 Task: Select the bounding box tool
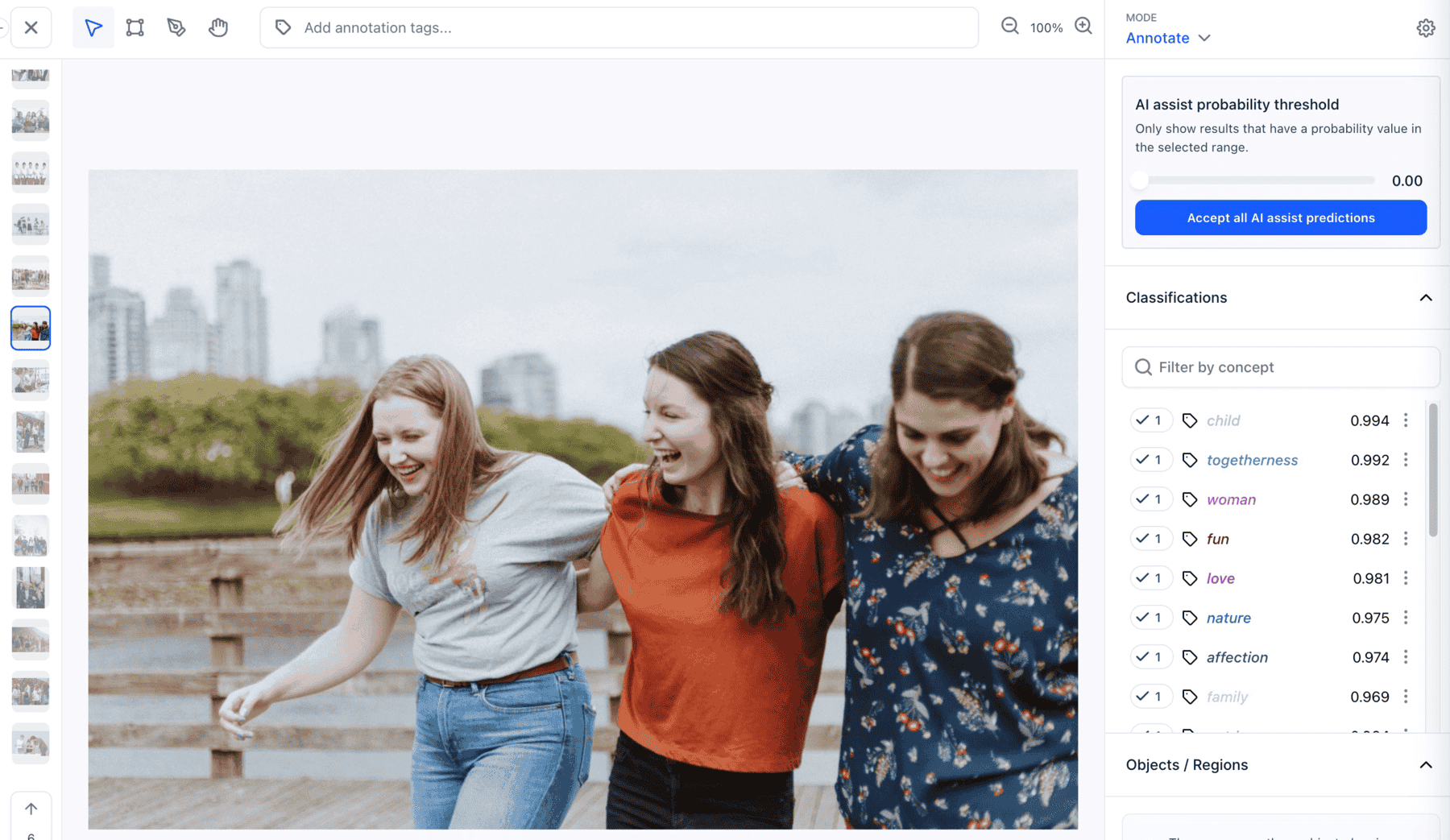point(135,27)
